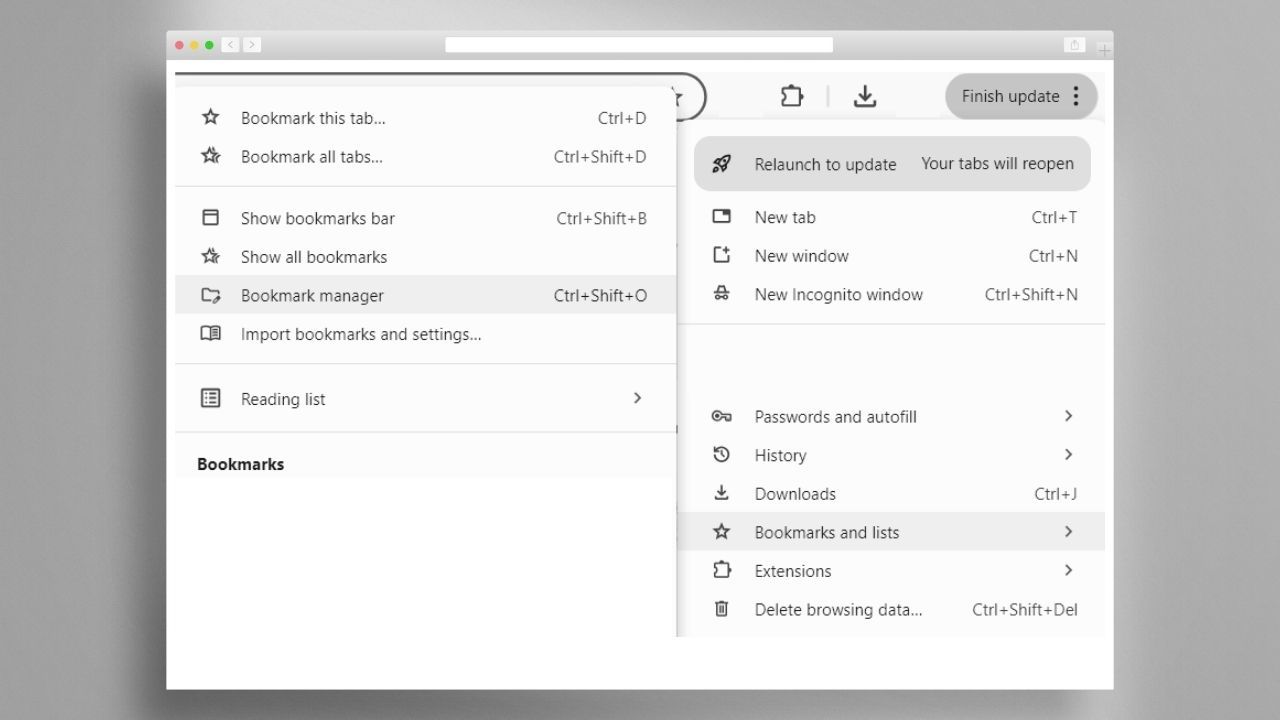Click the rocket icon for Relaunch to update

pyautogui.click(x=721, y=164)
